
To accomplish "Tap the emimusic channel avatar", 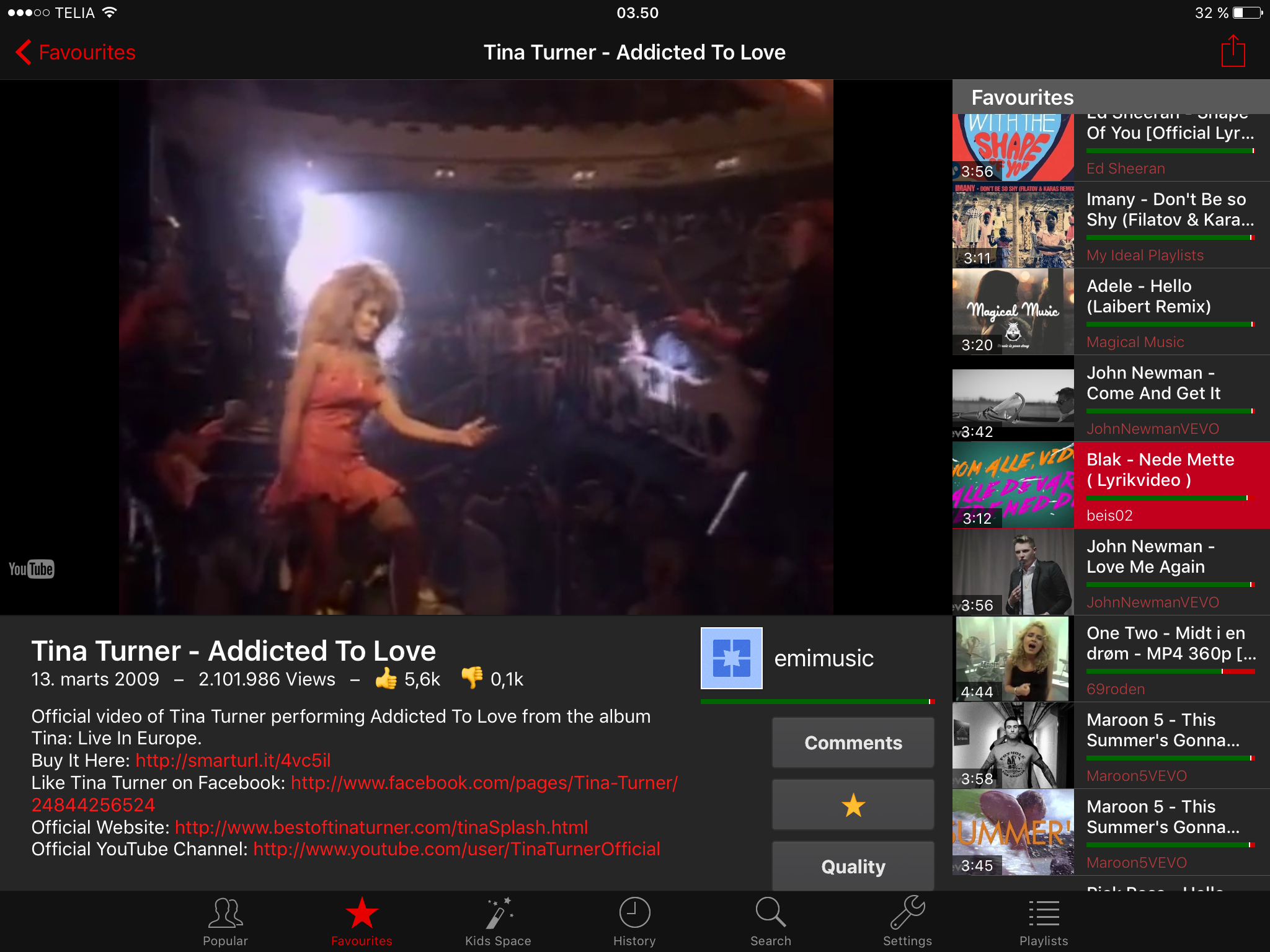I will coord(732,658).
